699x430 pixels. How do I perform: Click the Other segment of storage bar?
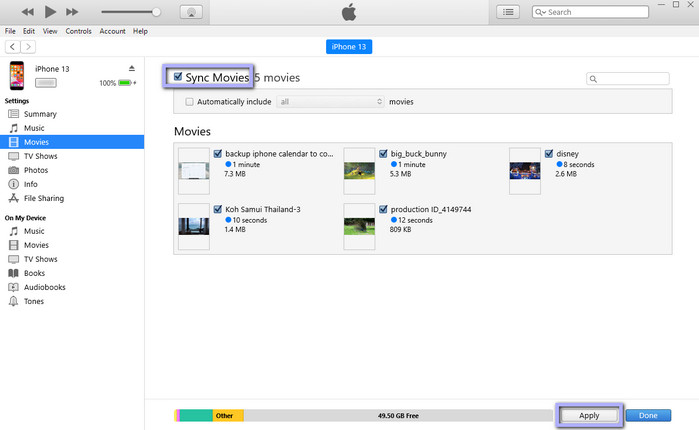[x=228, y=416]
